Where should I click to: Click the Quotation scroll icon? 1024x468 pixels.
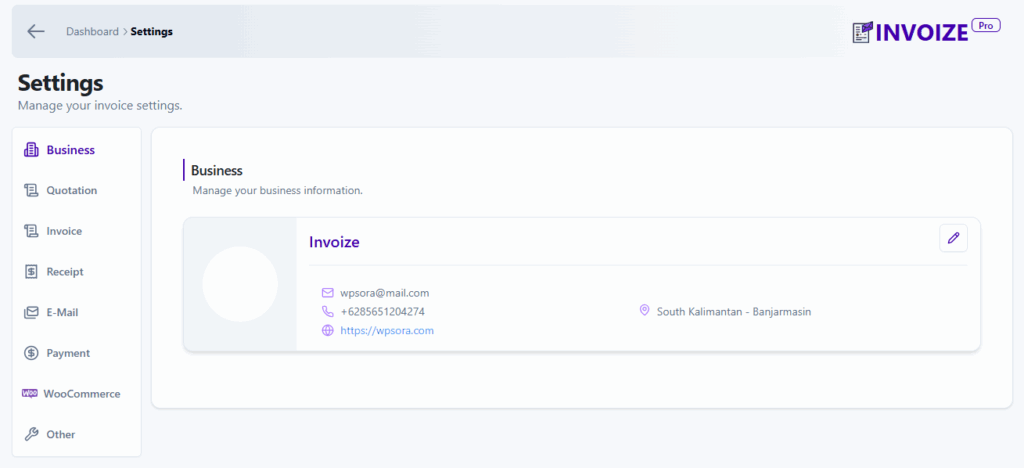(31, 191)
